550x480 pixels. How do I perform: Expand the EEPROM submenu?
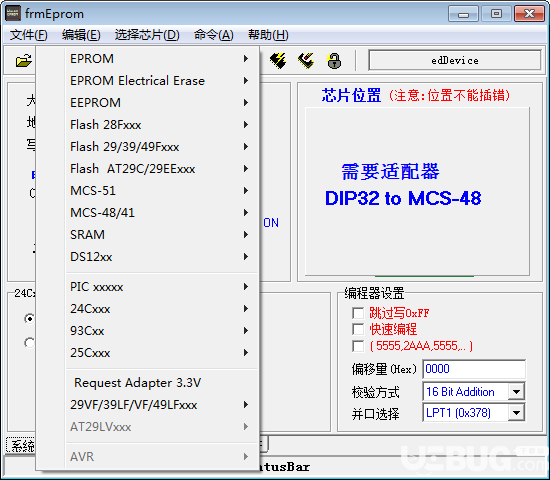(x=161, y=103)
